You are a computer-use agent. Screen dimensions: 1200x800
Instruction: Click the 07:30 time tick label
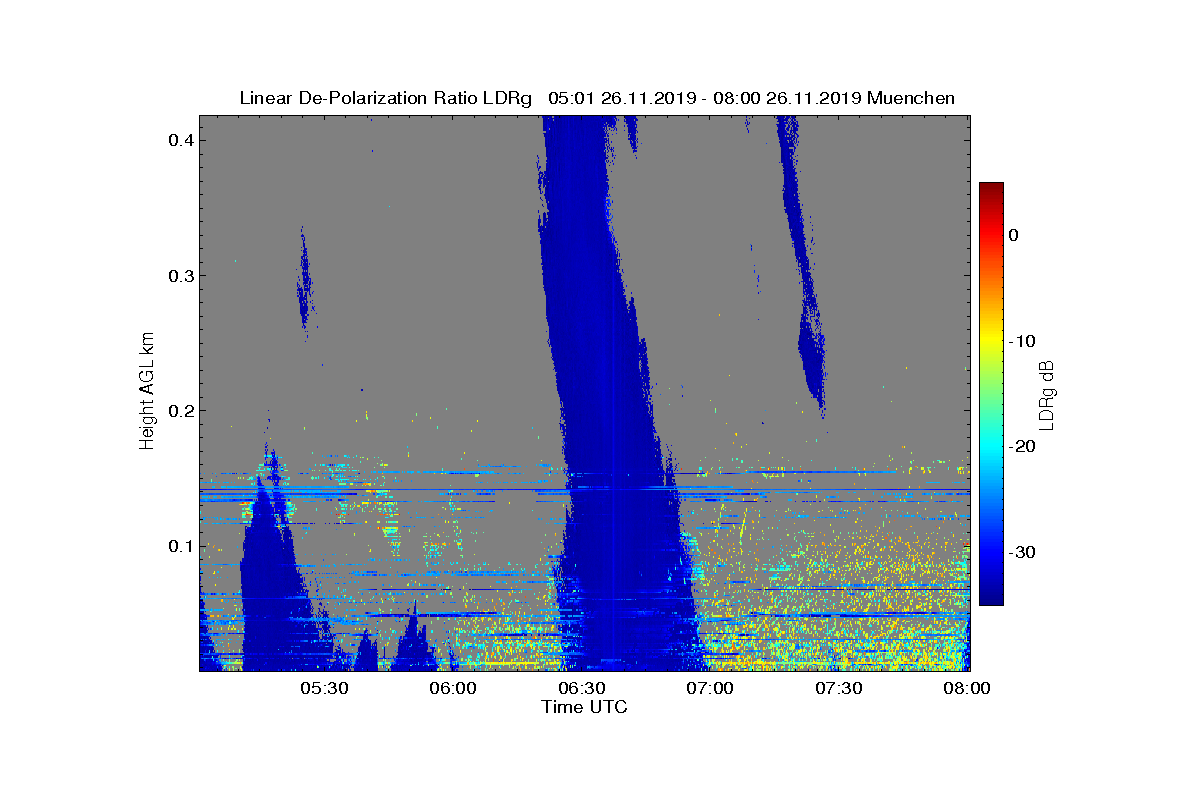[840, 688]
